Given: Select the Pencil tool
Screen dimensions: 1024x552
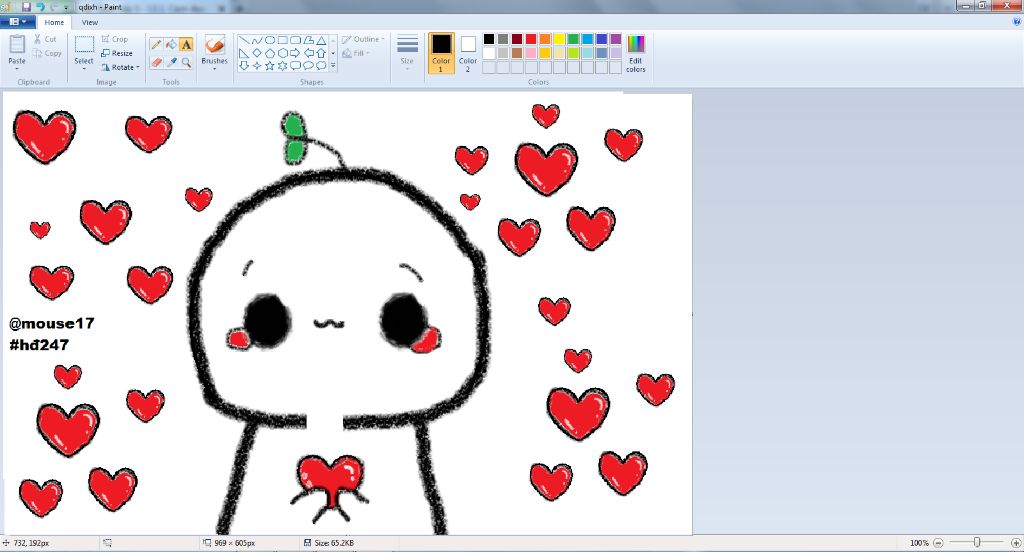Looking at the screenshot, I should (156, 44).
